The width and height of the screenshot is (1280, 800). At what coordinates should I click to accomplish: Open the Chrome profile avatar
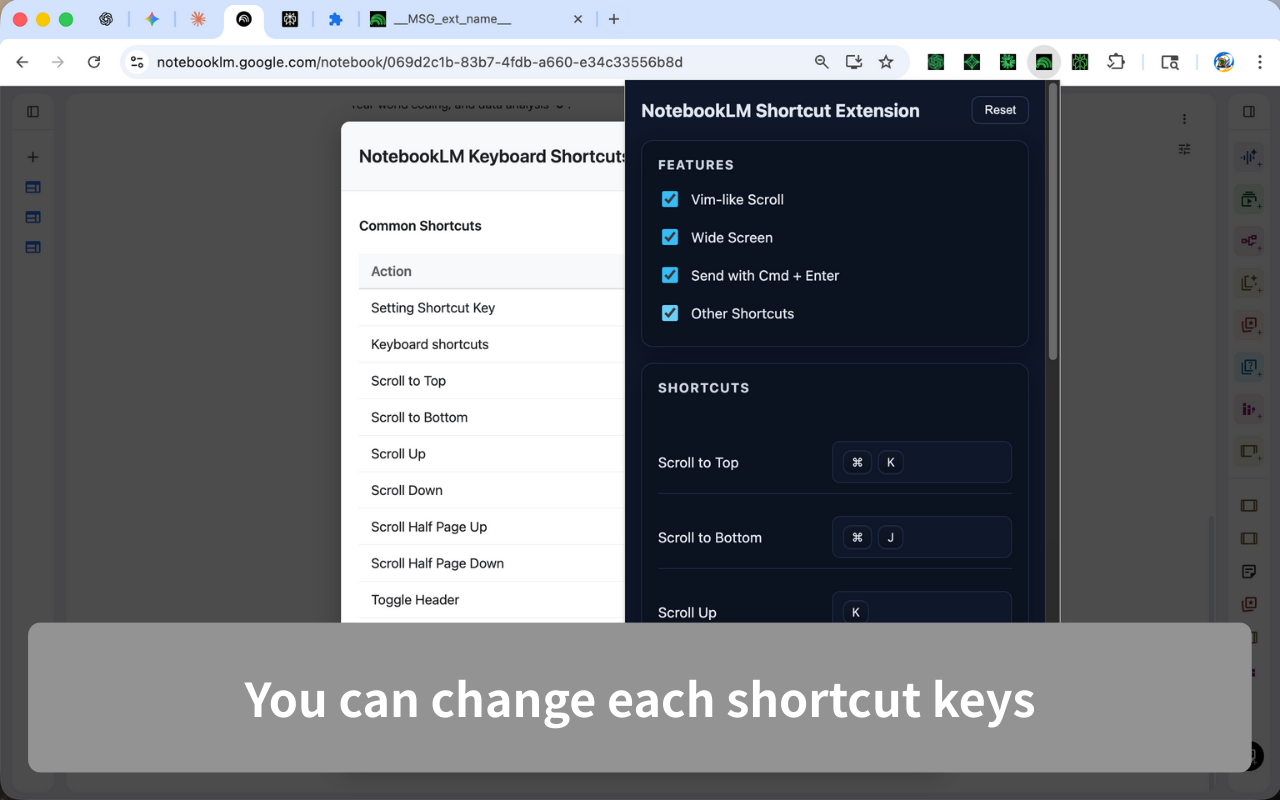[x=1224, y=62]
